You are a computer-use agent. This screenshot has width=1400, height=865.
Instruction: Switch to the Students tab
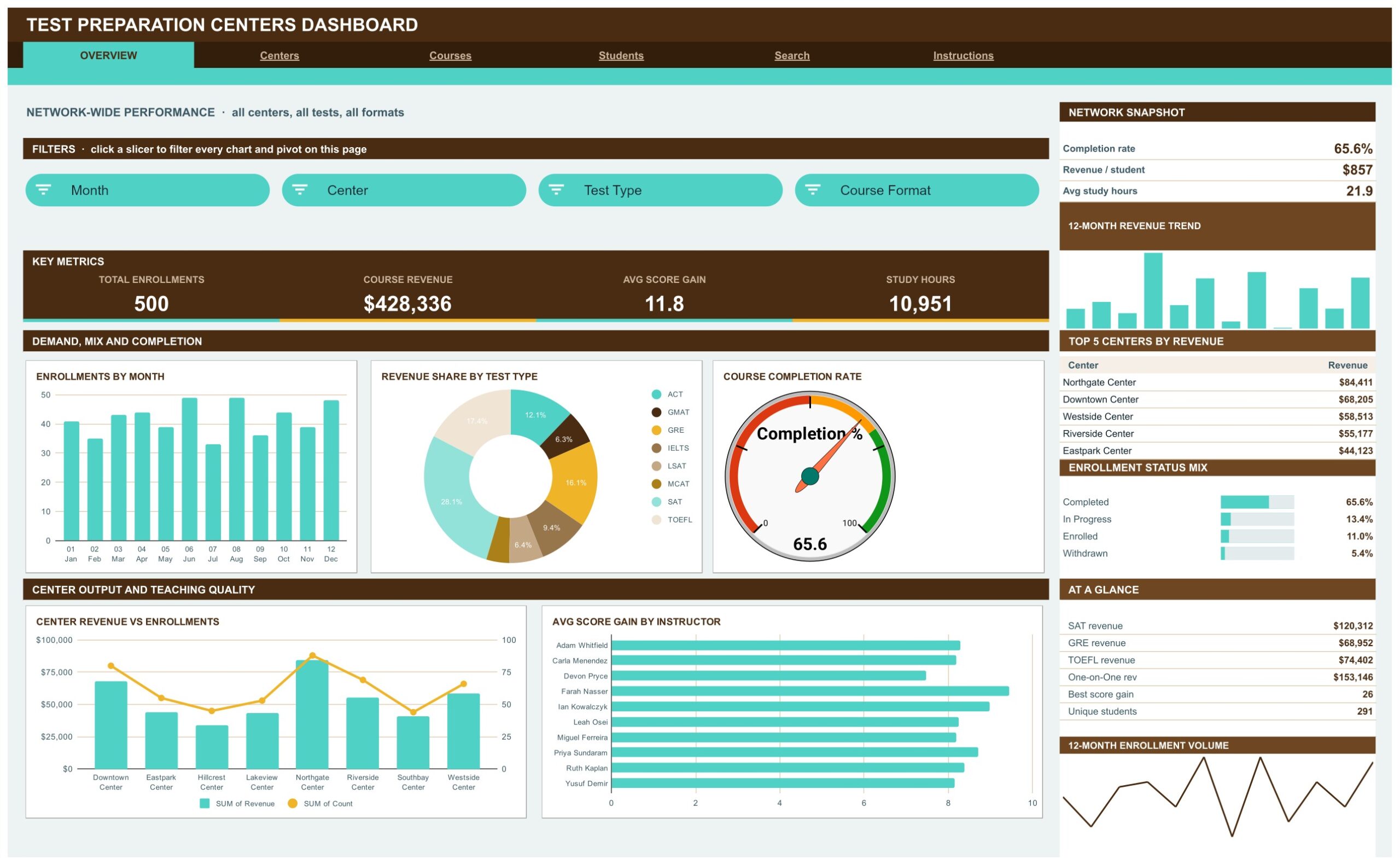(621, 55)
